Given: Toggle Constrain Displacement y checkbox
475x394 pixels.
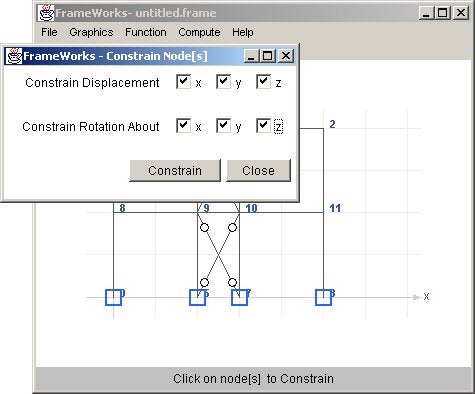Looking at the screenshot, I should pyautogui.click(x=223, y=82).
